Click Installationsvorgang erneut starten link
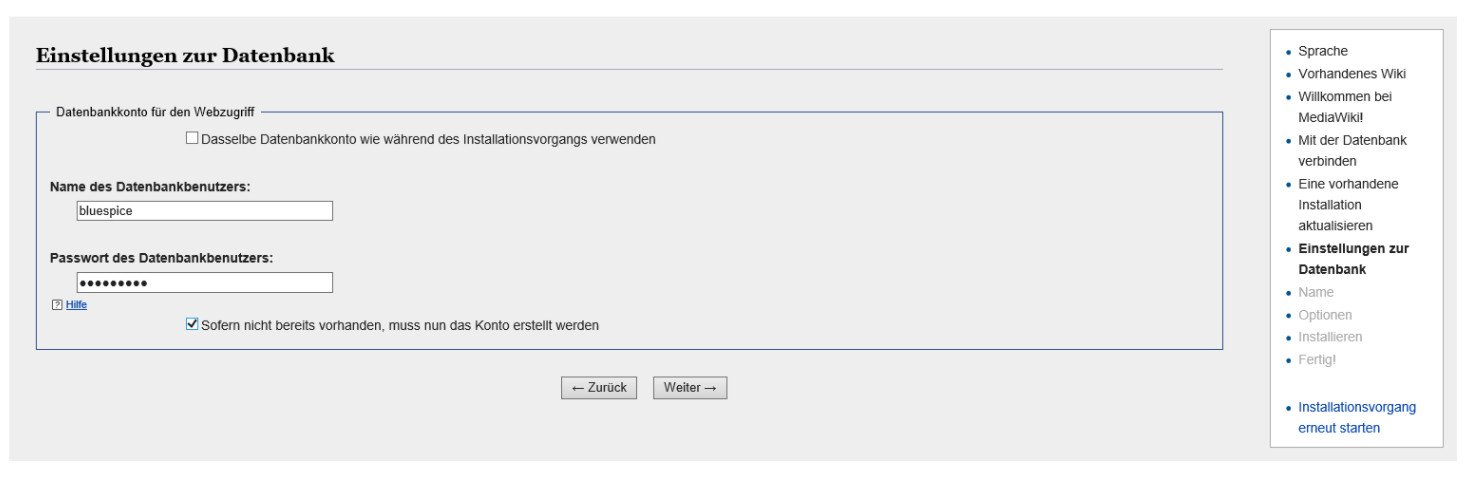The width and height of the screenshot is (1473, 480). pyautogui.click(x=1357, y=418)
